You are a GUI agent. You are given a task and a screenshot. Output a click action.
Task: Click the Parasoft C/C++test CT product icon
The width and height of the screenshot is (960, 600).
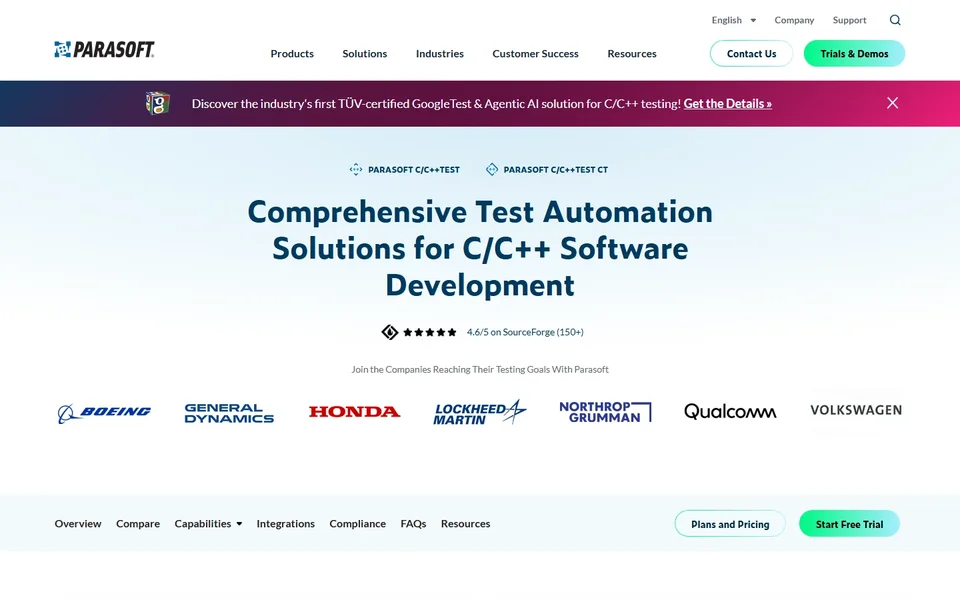[x=492, y=170]
